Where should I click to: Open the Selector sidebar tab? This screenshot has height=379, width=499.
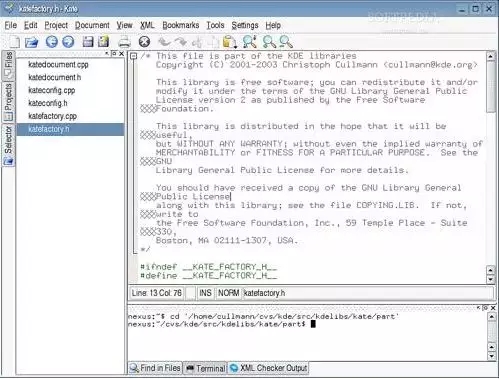(8, 145)
